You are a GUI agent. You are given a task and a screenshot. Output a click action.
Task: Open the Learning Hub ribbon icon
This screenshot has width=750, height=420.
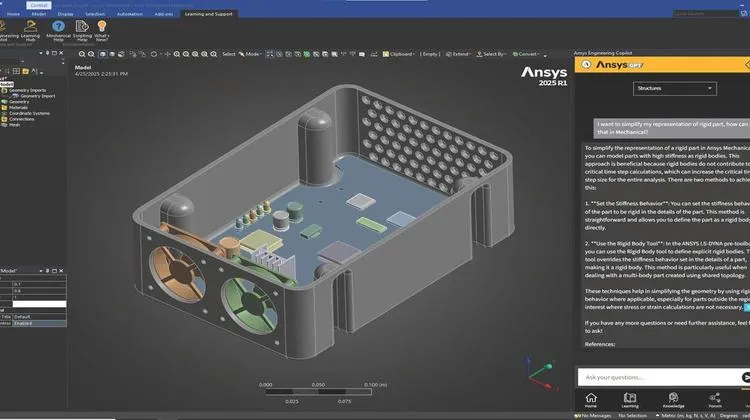pos(30,26)
